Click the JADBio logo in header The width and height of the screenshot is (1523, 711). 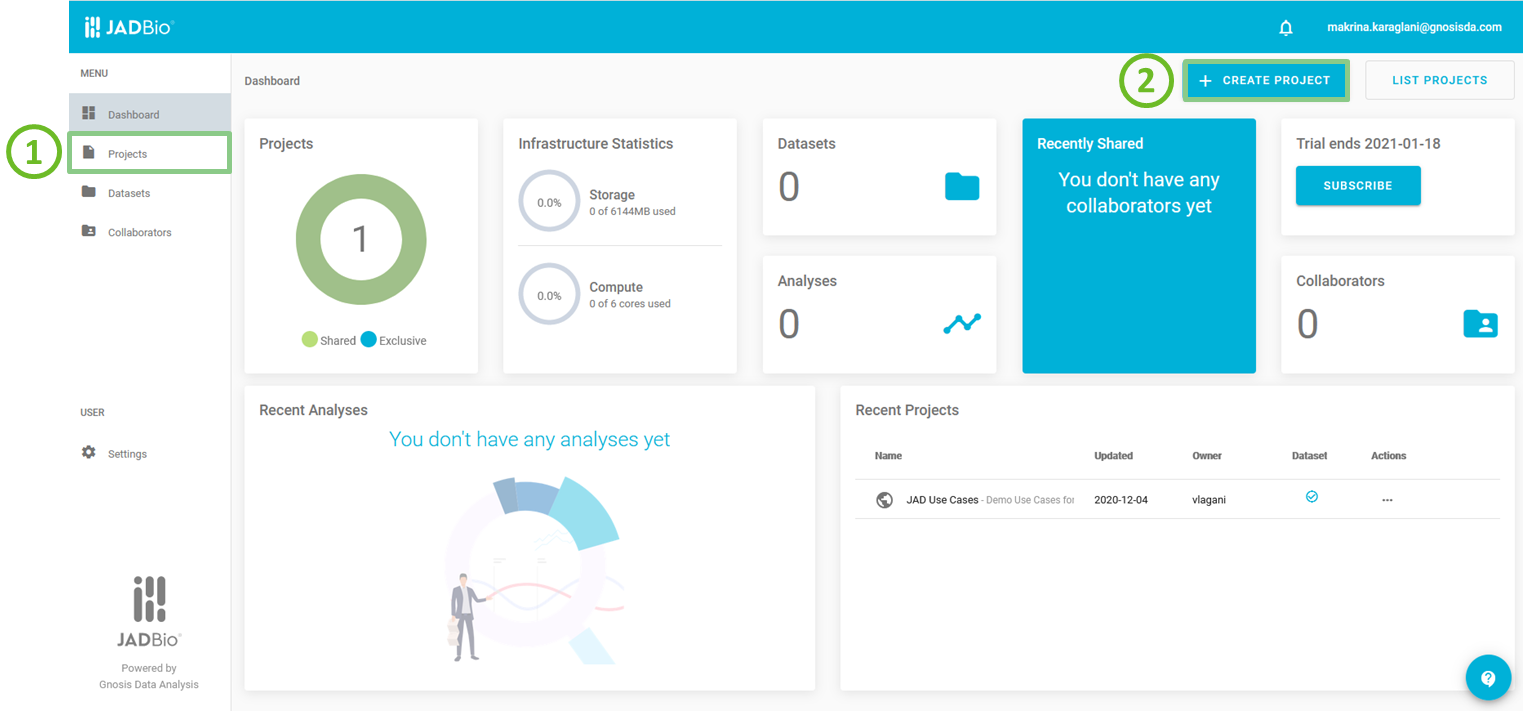click(x=129, y=27)
